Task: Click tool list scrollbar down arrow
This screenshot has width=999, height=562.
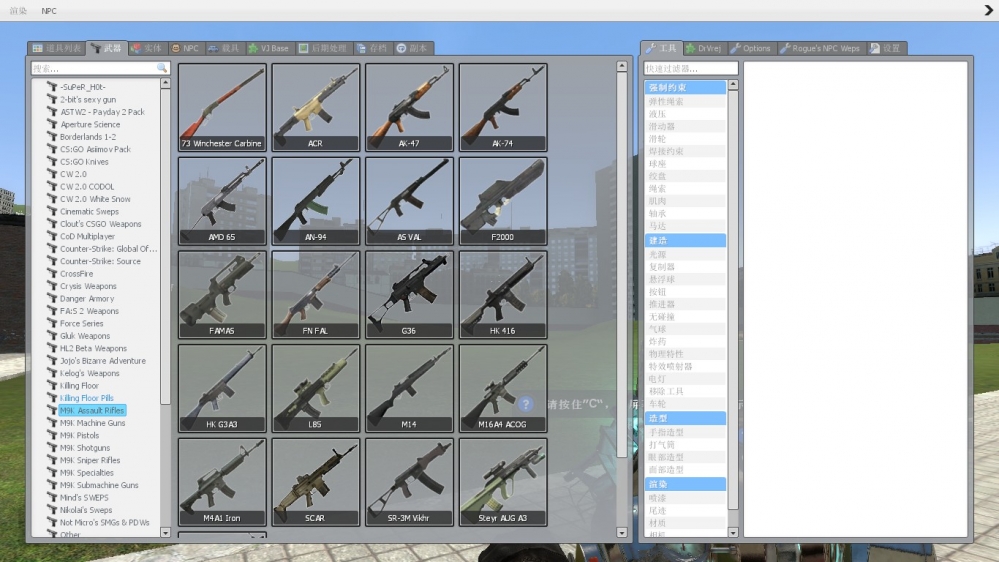Action: (733, 532)
